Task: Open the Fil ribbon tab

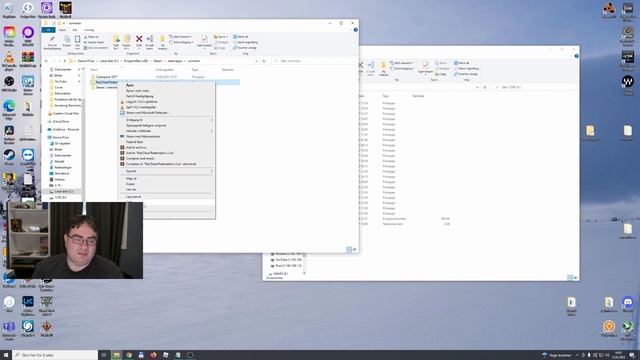Action: 49,30
